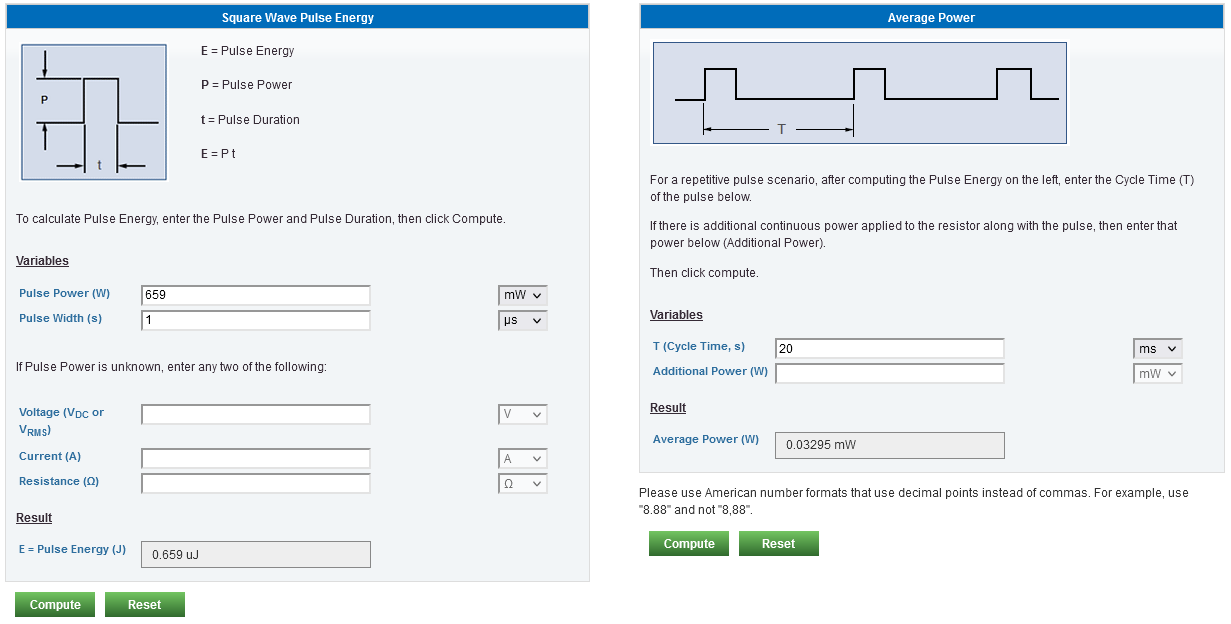
Task: Click the "E = P t" formula text
Action: click(x=218, y=154)
